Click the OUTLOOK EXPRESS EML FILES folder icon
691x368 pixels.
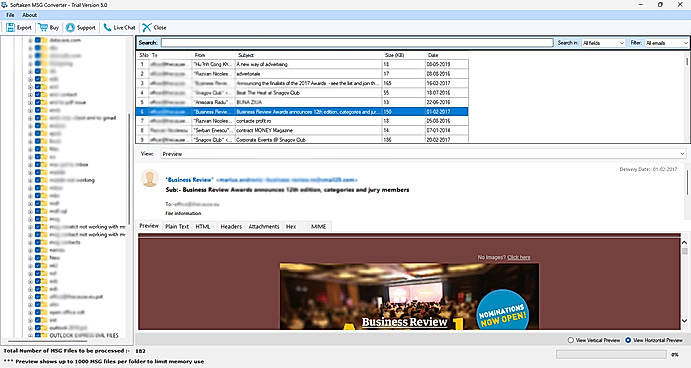(x=44, y=335)
